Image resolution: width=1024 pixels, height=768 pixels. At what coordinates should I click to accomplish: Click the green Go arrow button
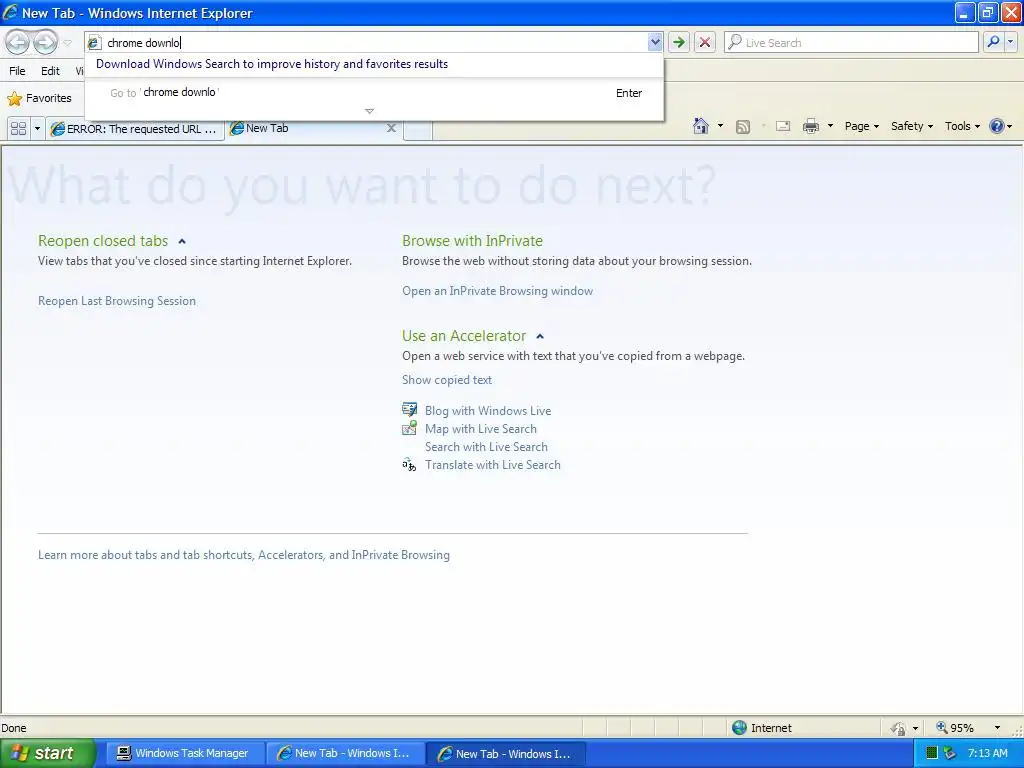[679, 42]
